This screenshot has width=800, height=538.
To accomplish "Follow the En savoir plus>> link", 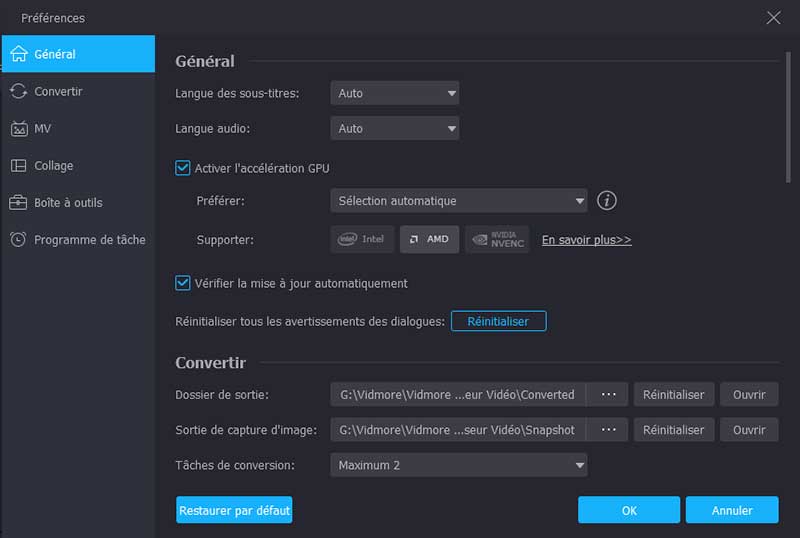I will coord(586,239).
